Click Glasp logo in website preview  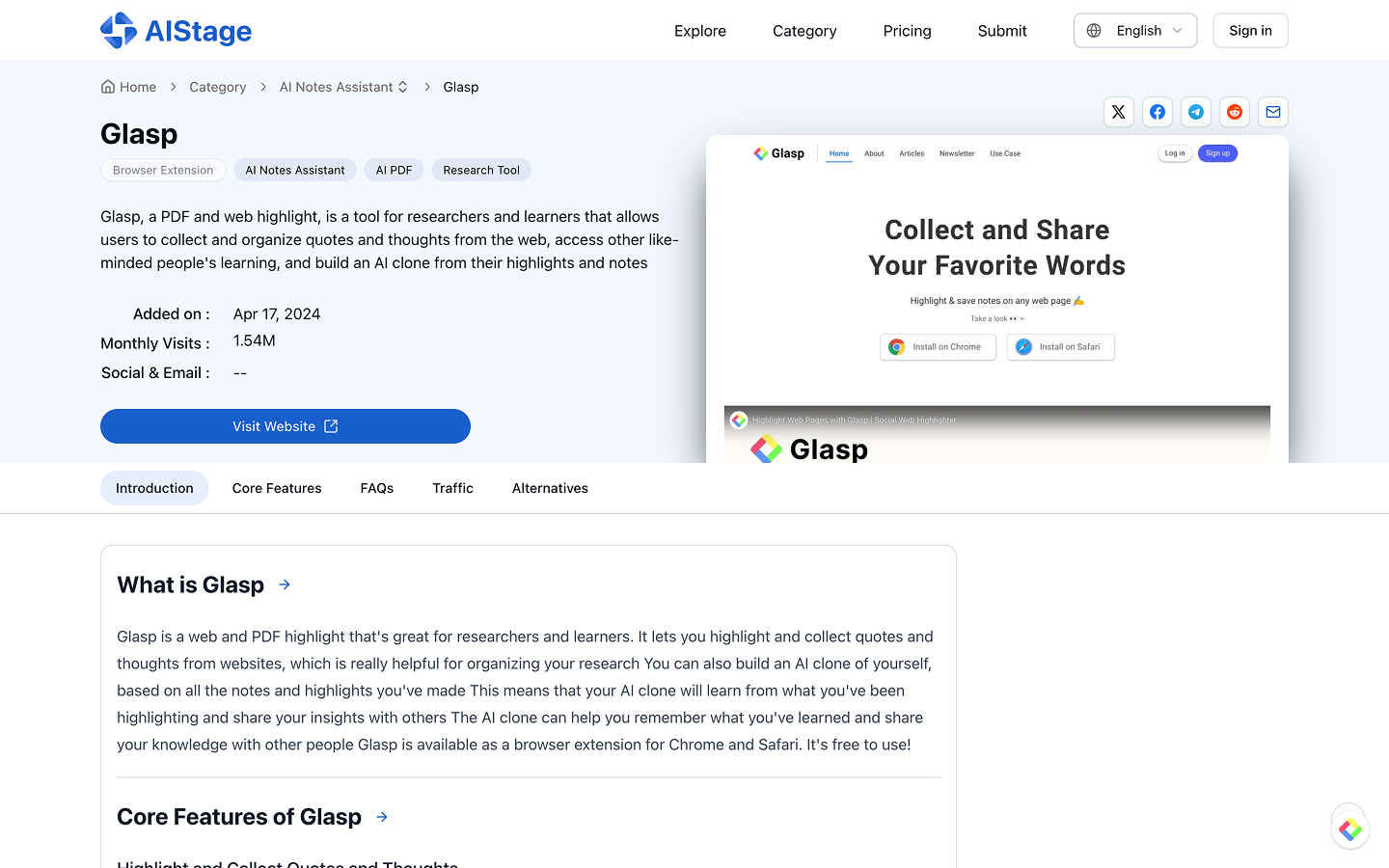[778, 153]
